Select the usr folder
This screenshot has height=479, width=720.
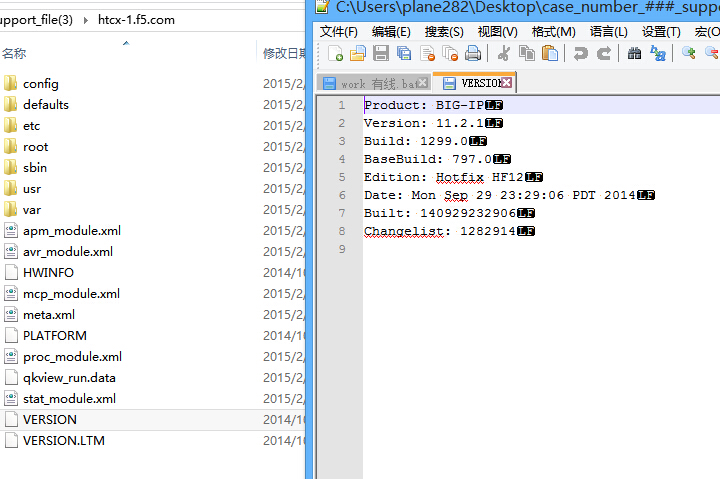(32, 189)
